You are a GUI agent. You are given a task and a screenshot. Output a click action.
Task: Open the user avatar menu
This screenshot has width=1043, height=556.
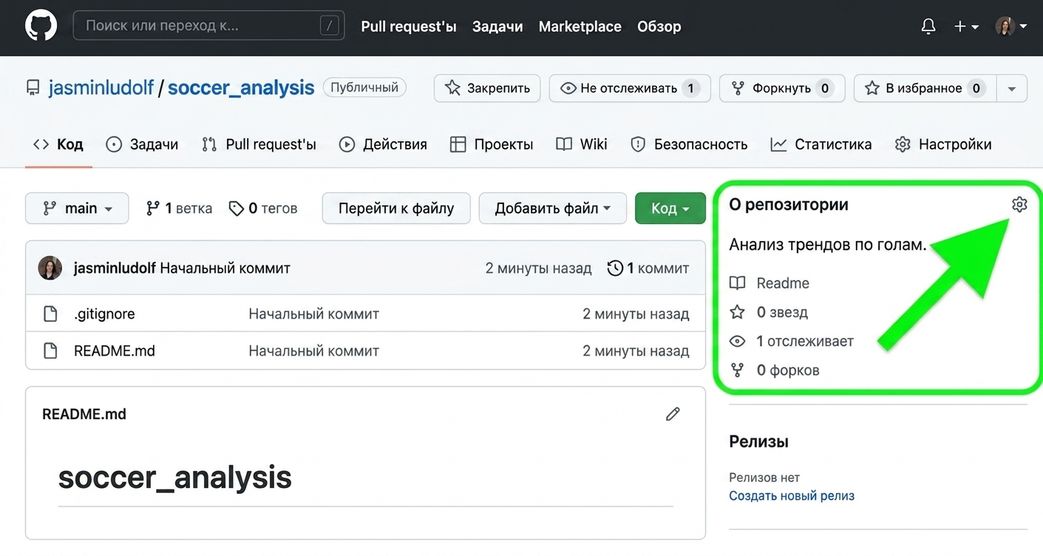point(1011,27)
